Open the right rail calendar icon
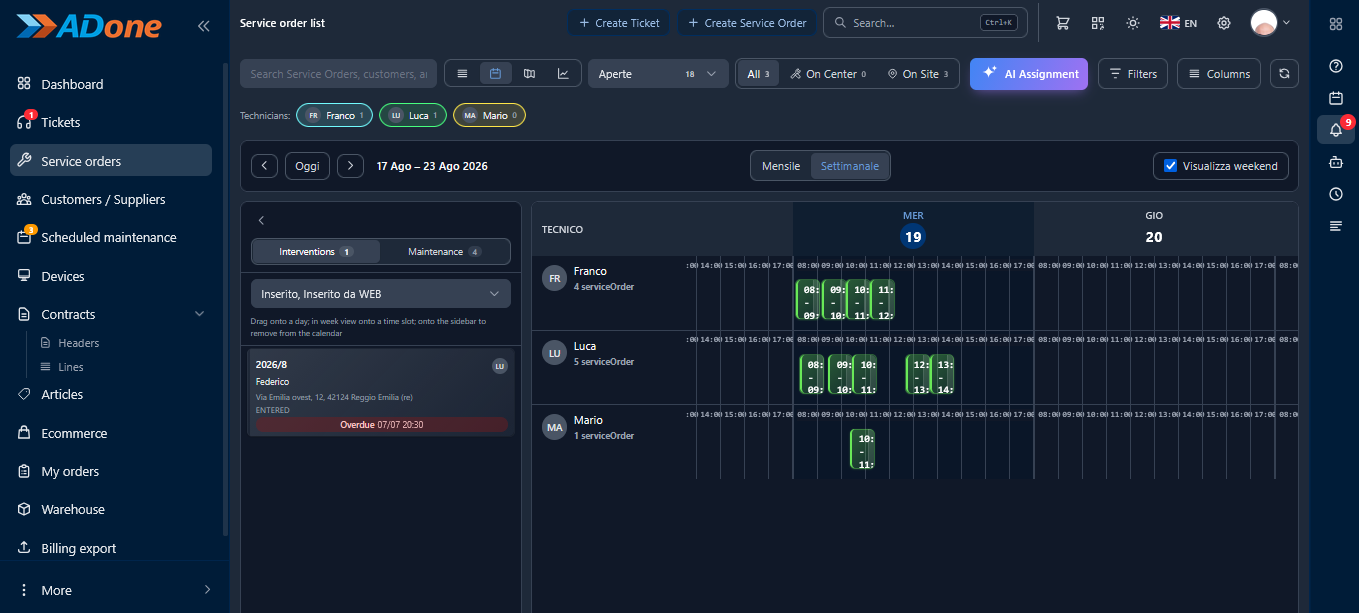This screenshot has width=1359, height=613. pyautogui.click(x=1335, y=98)
